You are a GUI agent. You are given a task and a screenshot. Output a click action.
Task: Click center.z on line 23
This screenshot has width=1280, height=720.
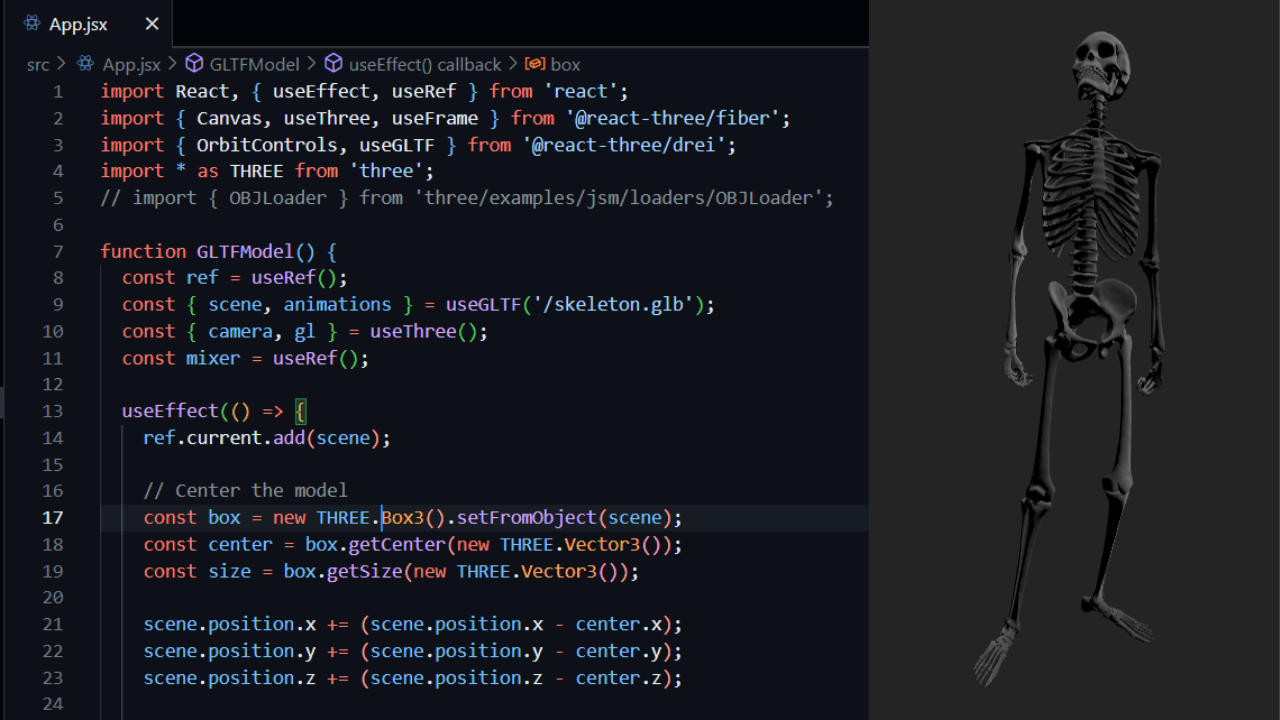[x=619, y=677]
